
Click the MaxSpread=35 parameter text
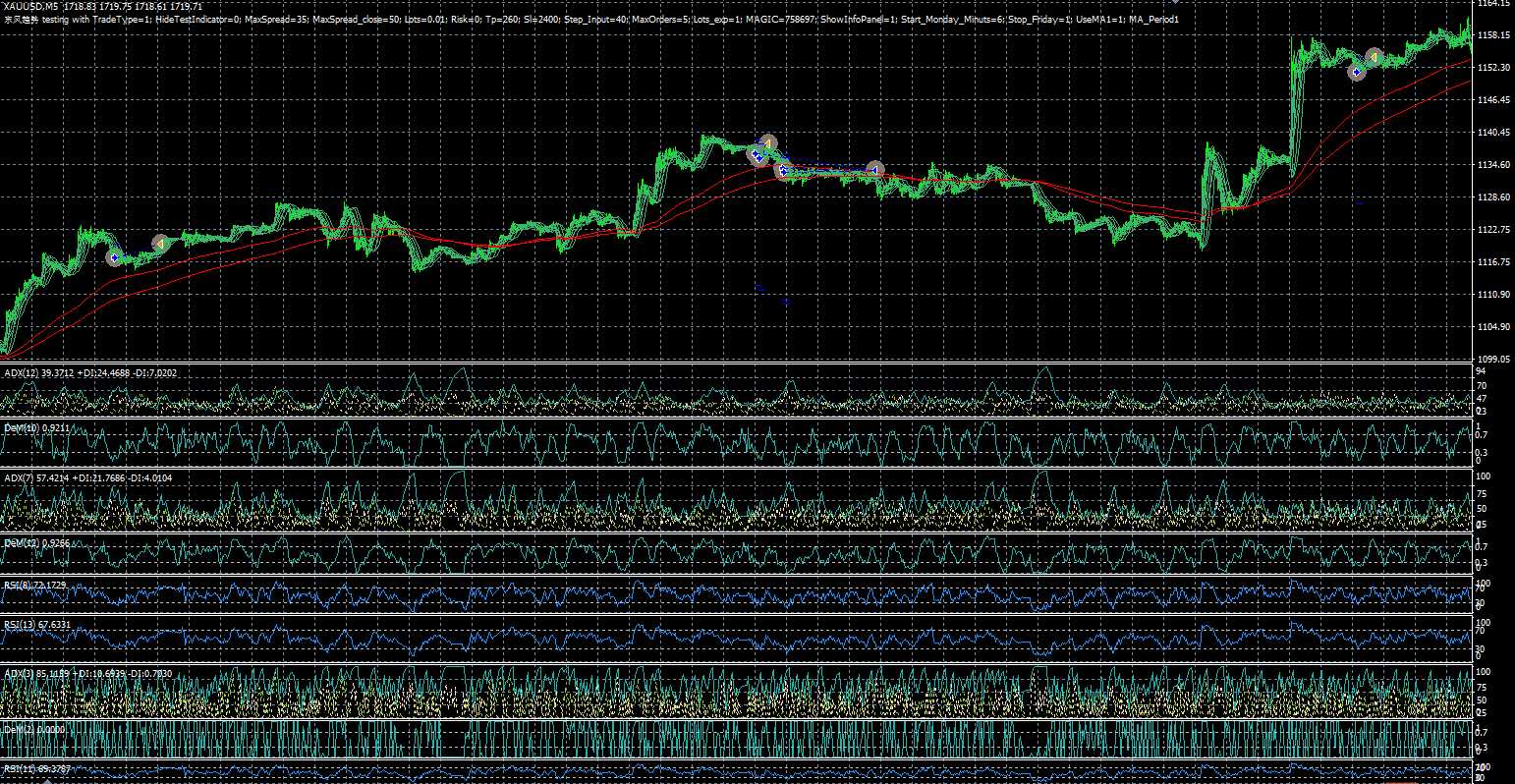point(276,20)
